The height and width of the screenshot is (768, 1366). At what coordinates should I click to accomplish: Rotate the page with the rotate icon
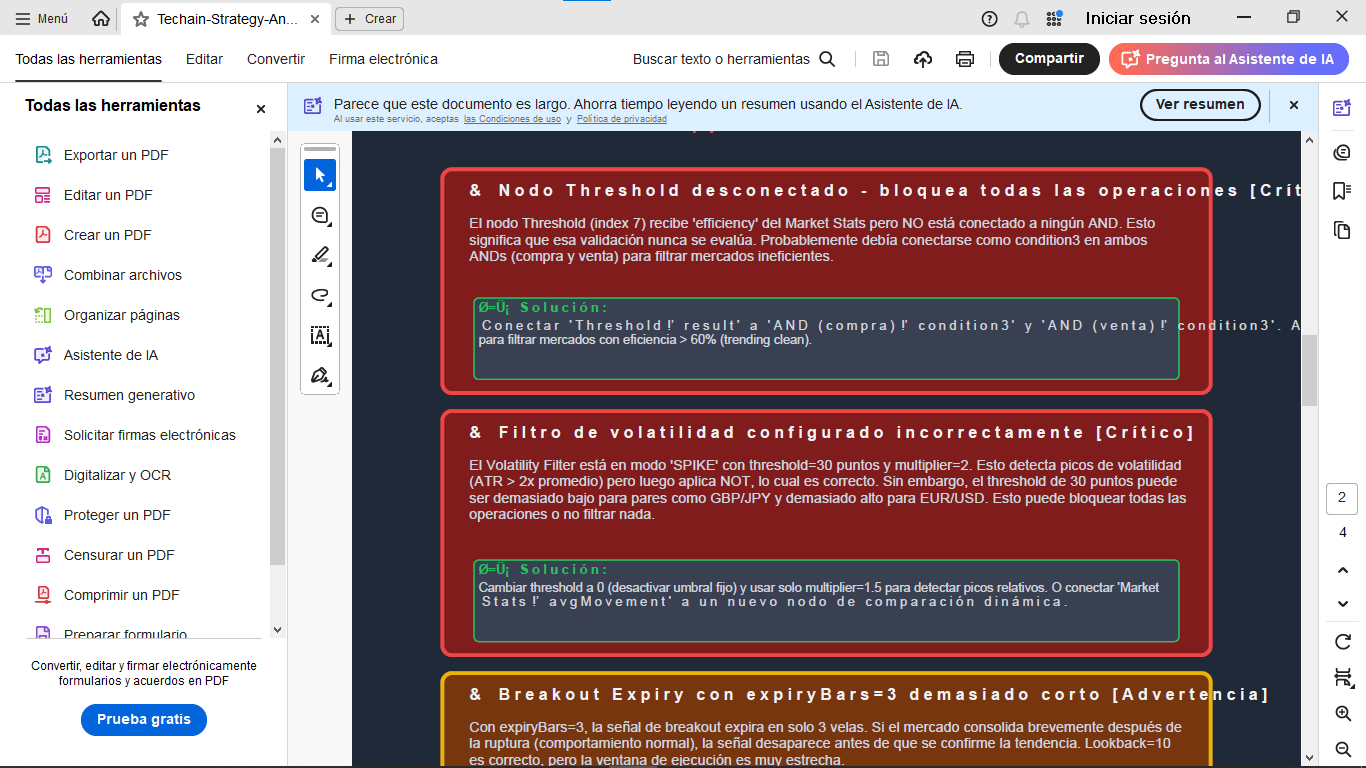pos(1342,641)
